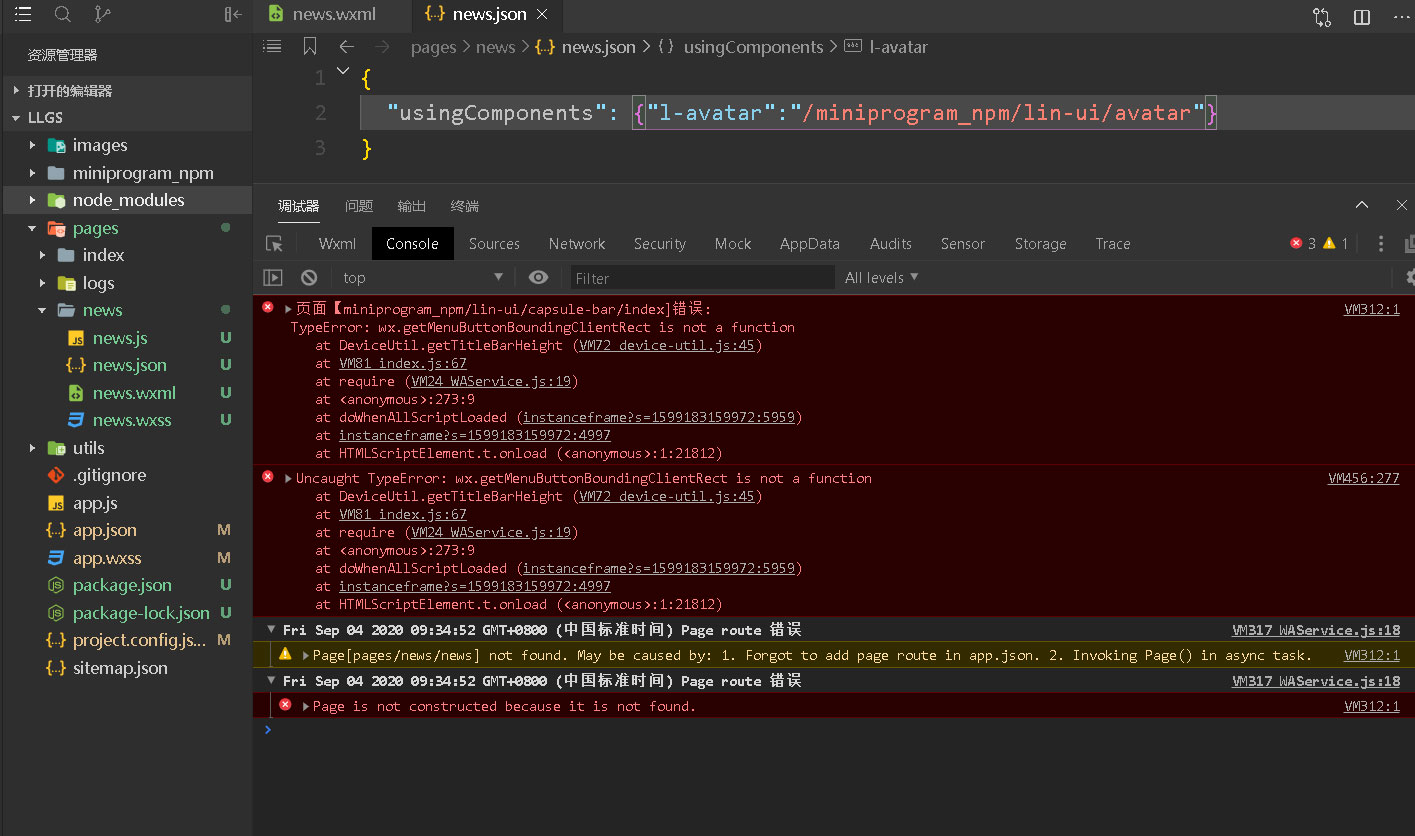Viewport: 1415px width, 836px height.
Task: Expand the capsule-bar error message arrow
Action: click(289, 309)
